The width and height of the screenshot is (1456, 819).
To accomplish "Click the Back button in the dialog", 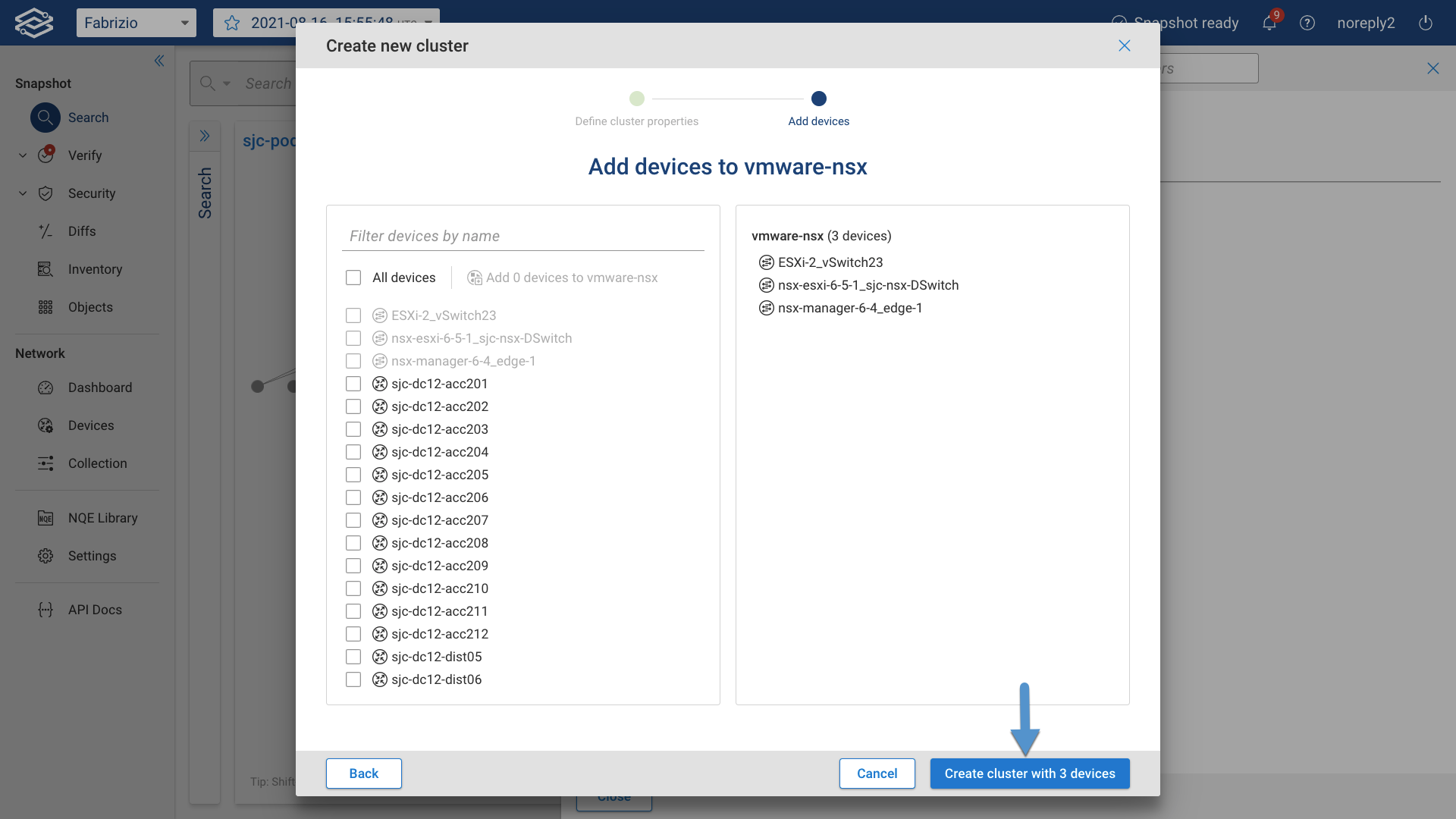I will (363, 773).
